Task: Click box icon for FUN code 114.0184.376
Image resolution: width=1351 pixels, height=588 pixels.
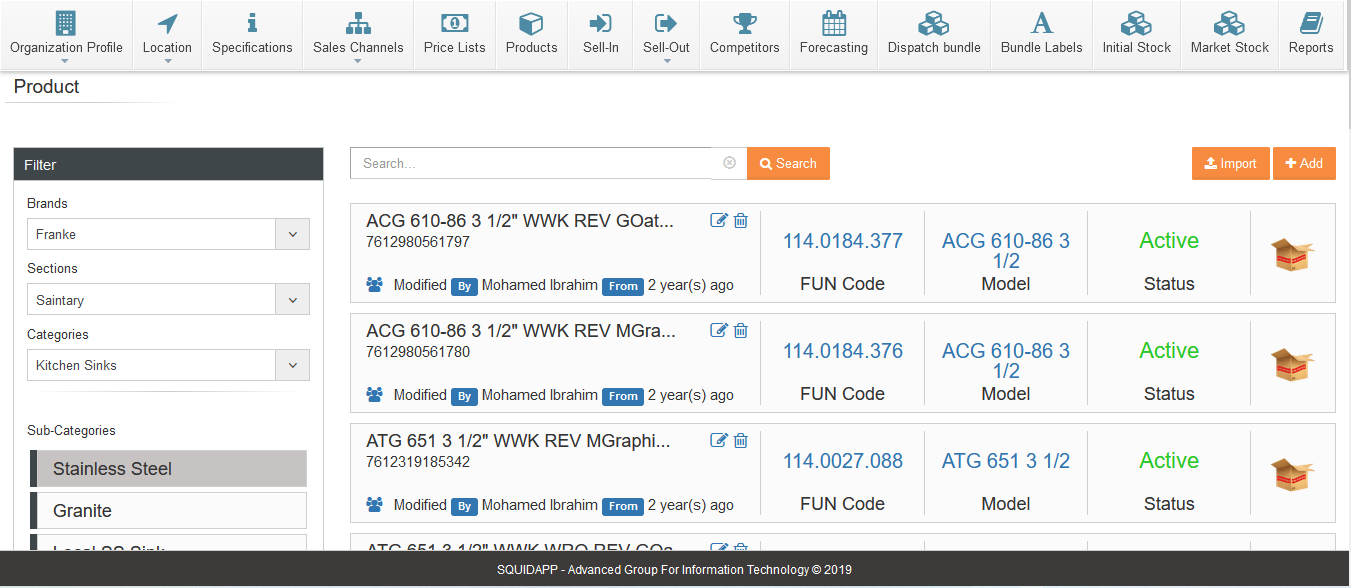Action: tap(1292, 364)
